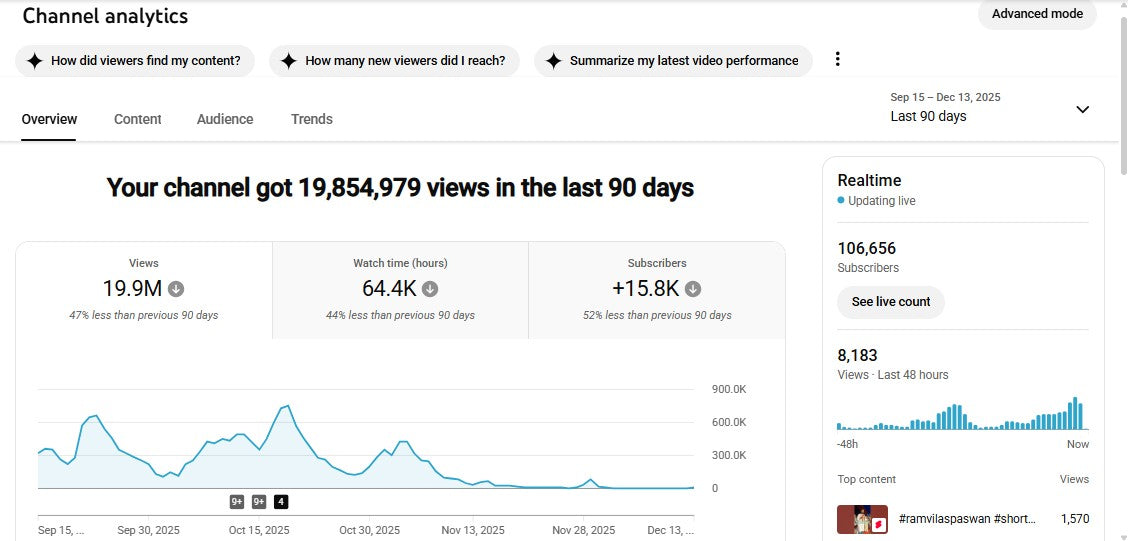The height and width of the screenshot is (541, 1128).
Task: Click the down-arrow icon beside +15.8K subscribers
Action: pyautogui.click(x=693, y=289)
